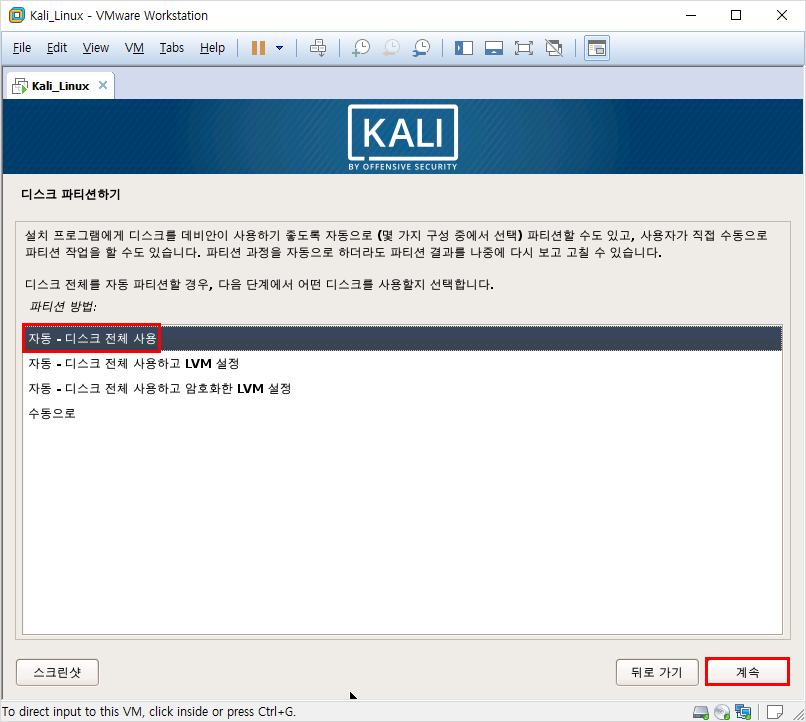Click the message log status icon
The image size is (806, 722).
tap(775, 712)
